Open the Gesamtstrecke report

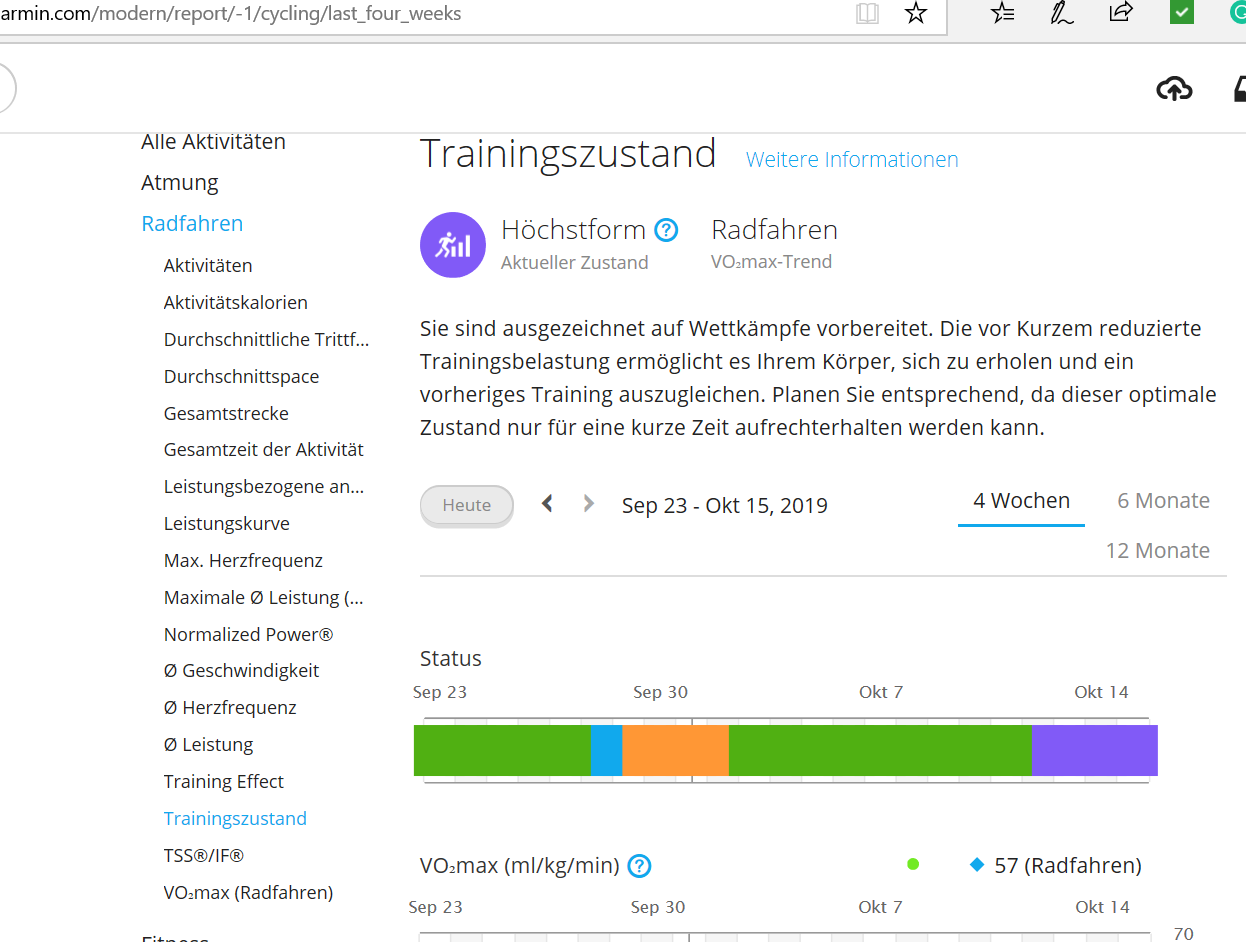226,414
